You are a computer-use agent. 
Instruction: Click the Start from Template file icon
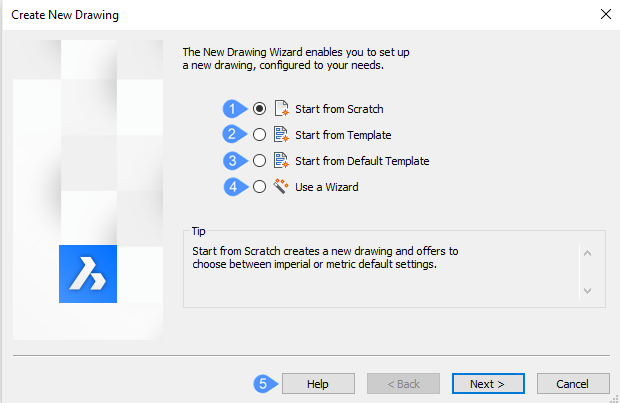(281, 134)
